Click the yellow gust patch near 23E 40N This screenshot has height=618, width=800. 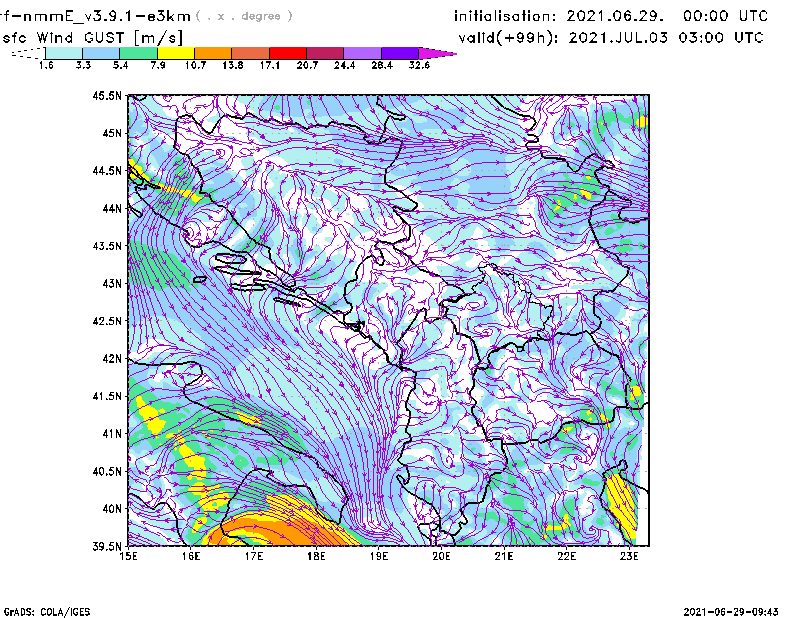622,507
